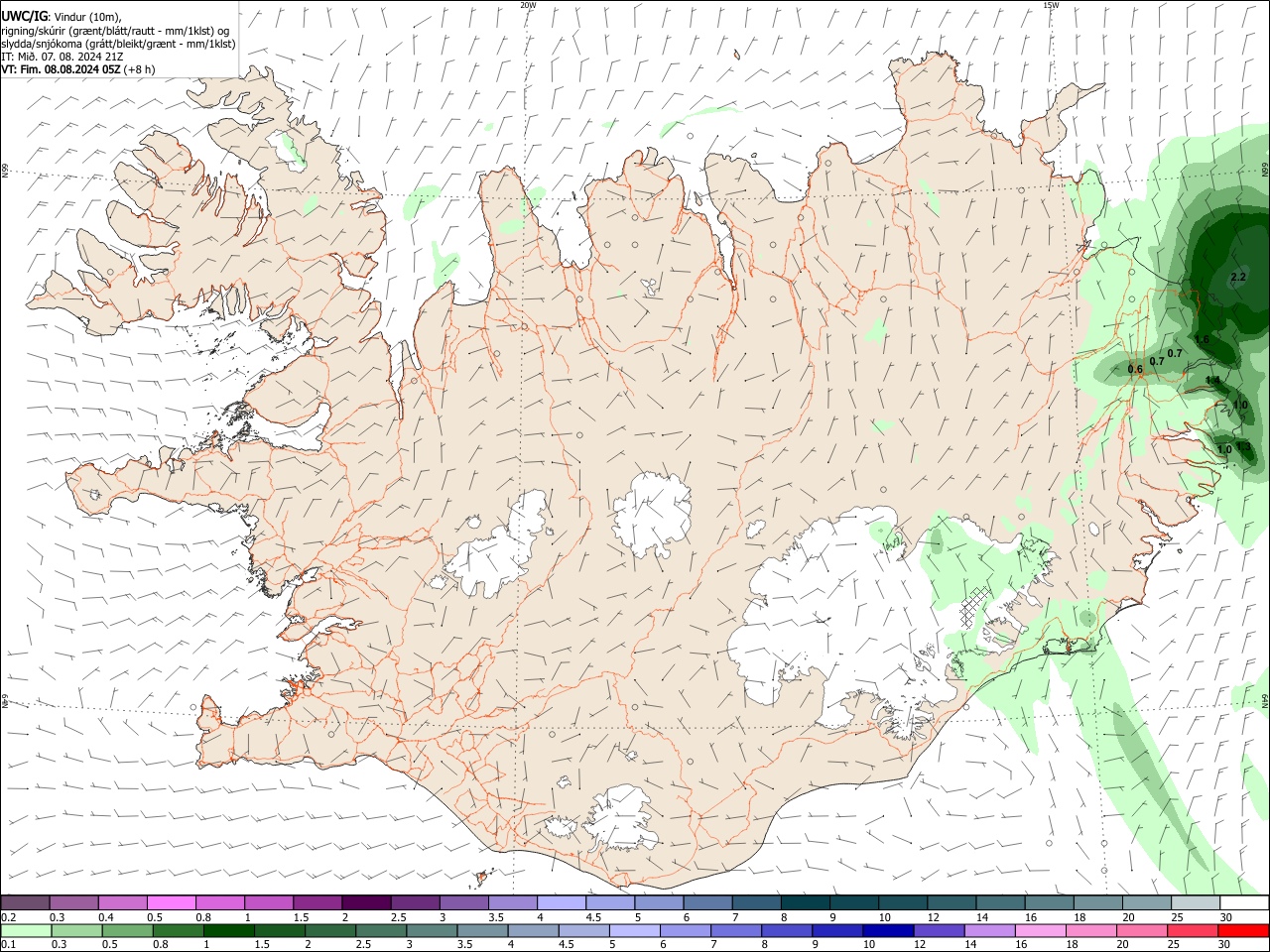This screenshot has width=1270, height=952.
Task: Click the 'UWC/IG: Vindur (10m)' title text
Action: pyautogui.click(x=62, y=15)
